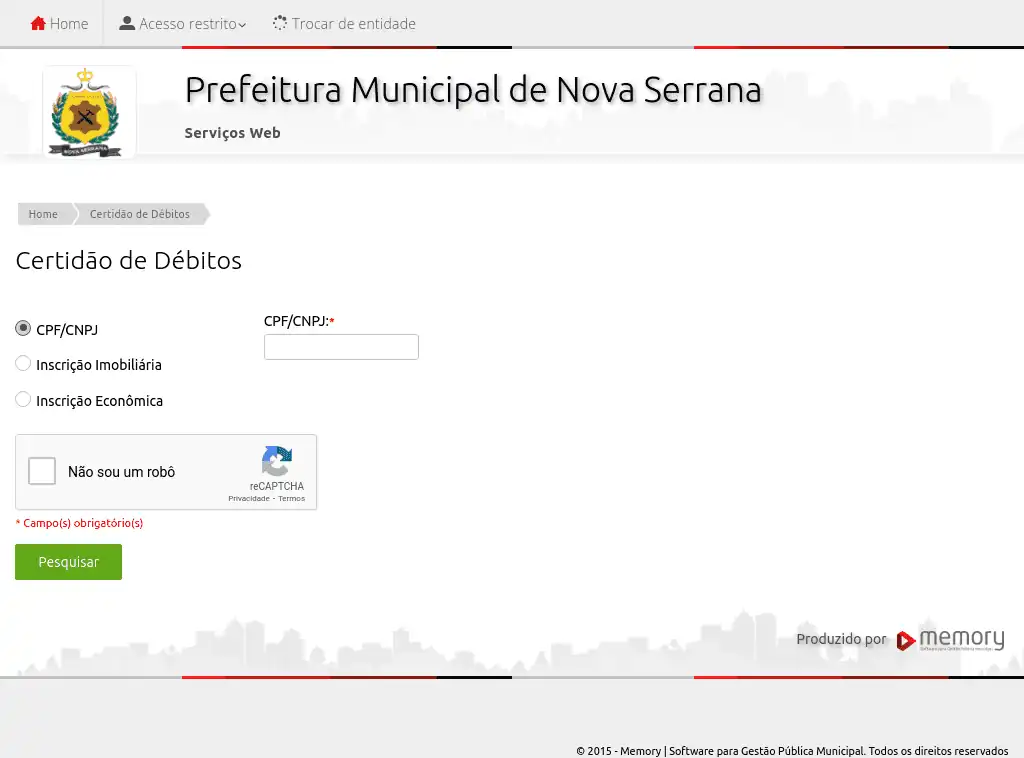This screenshot has width=1024, height=758.
Task: Click the red Home house icon
Action: click(x=38, y=23)
